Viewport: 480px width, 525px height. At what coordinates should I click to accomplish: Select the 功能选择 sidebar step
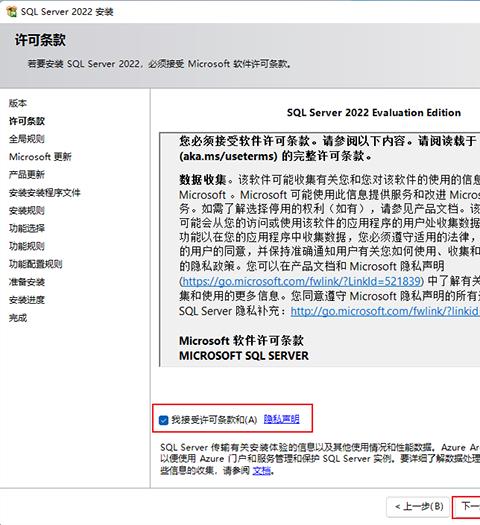coord(27,228)
